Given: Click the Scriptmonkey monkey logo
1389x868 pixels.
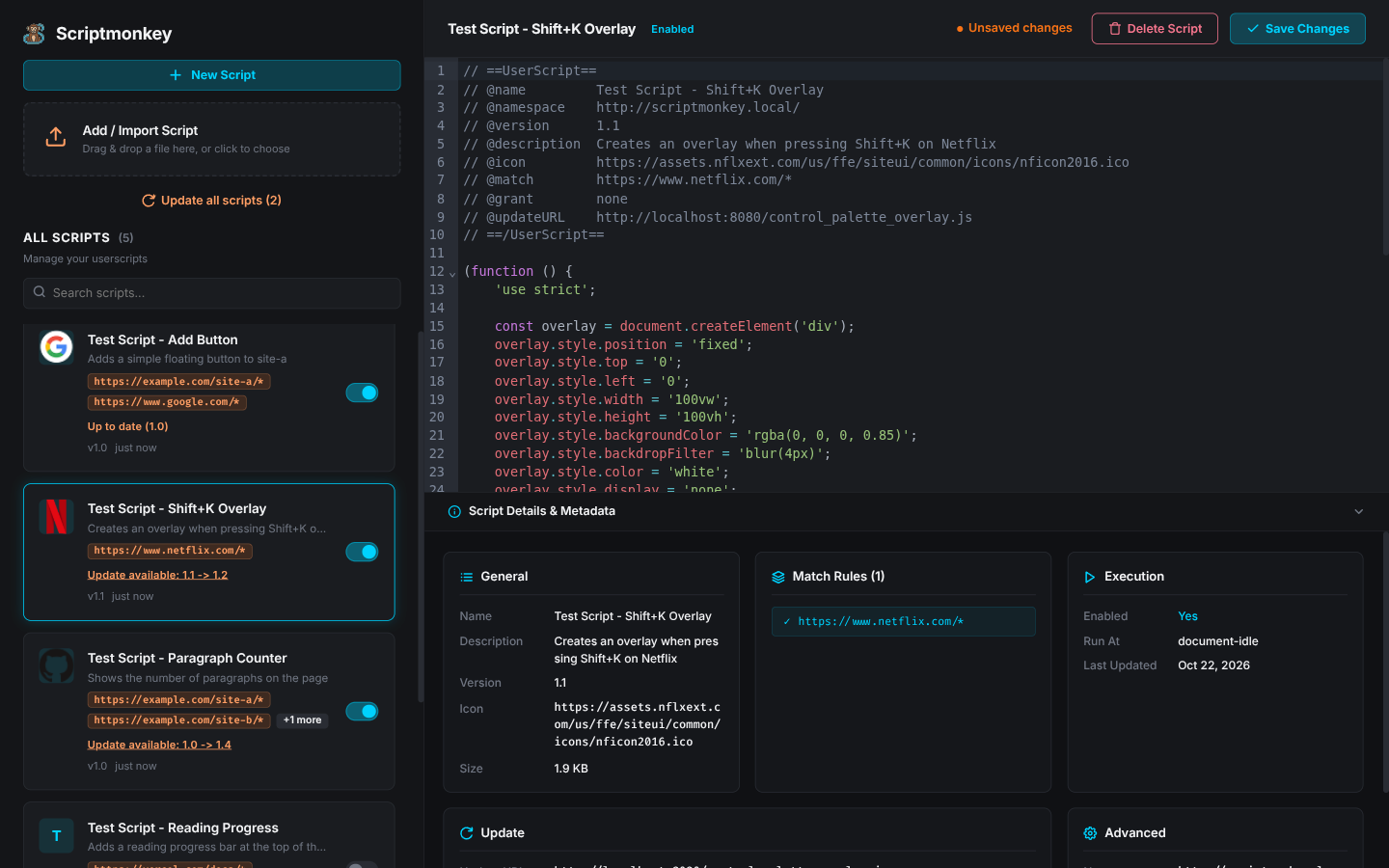Looking at the screenshot, I should click(35, 34).
